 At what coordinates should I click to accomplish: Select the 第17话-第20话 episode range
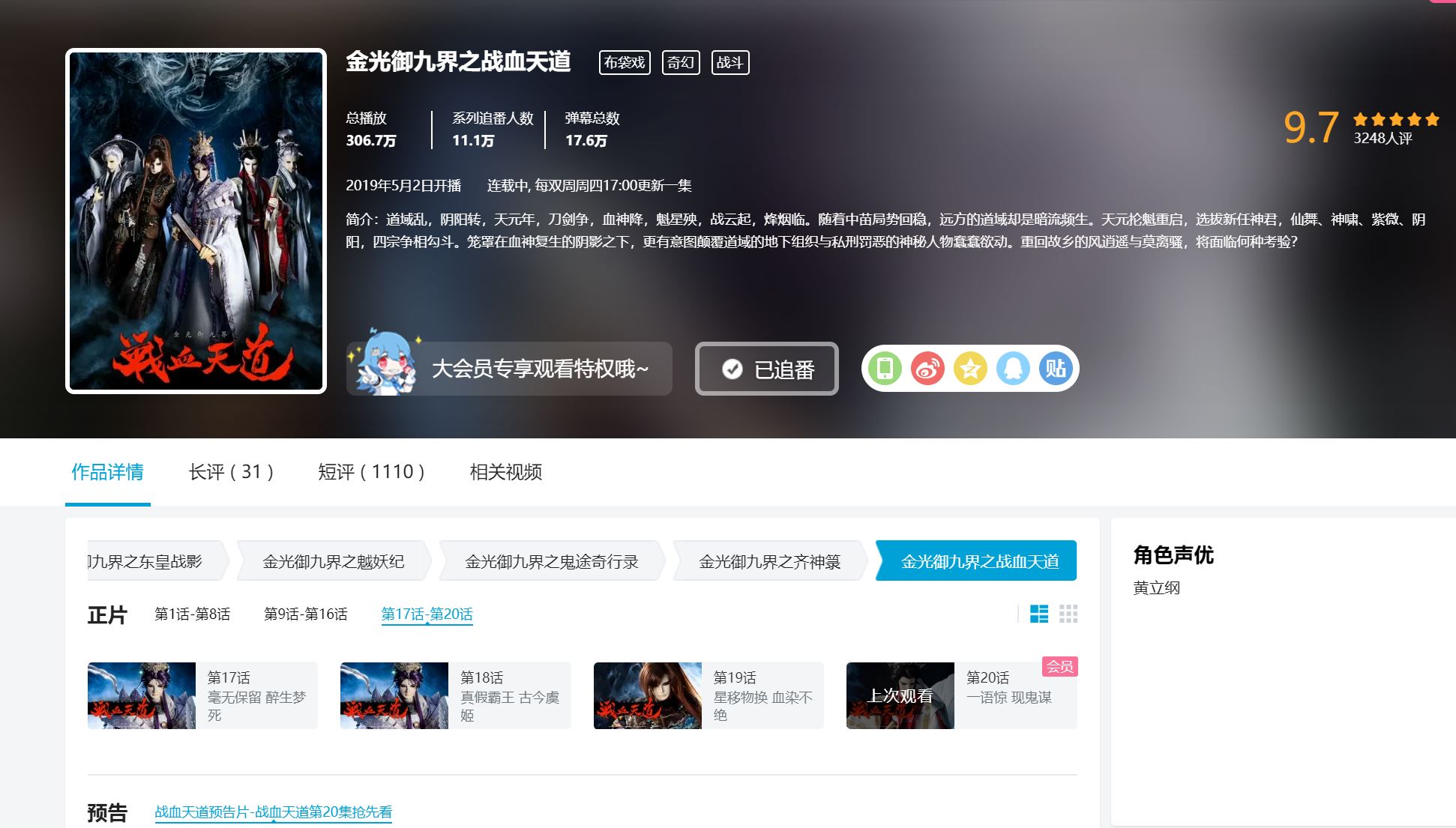pyautogui.click(x=427, y=614)
